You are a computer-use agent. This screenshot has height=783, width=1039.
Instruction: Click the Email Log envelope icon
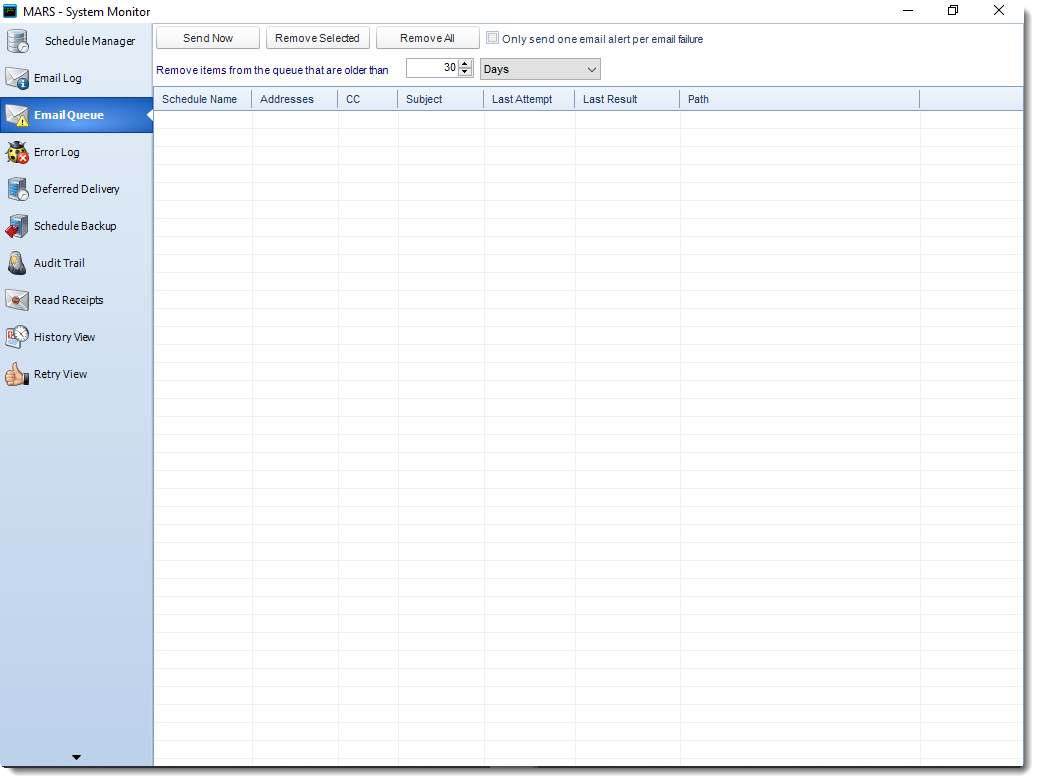coord(17,78)
